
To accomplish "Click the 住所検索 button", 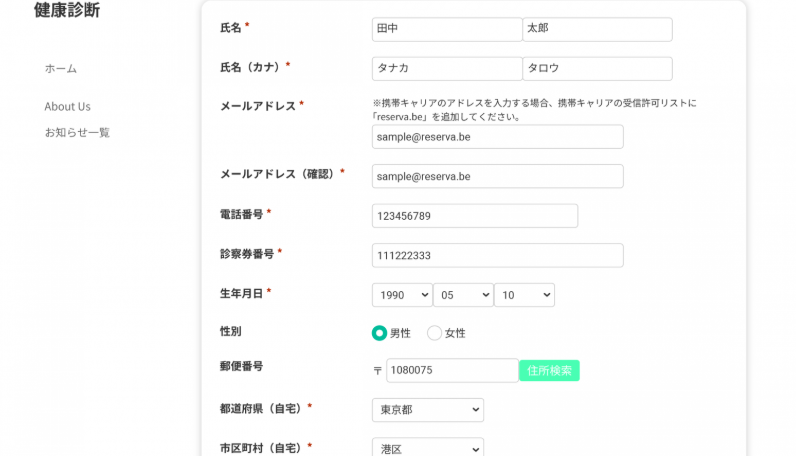I will [x=549, y=371].
